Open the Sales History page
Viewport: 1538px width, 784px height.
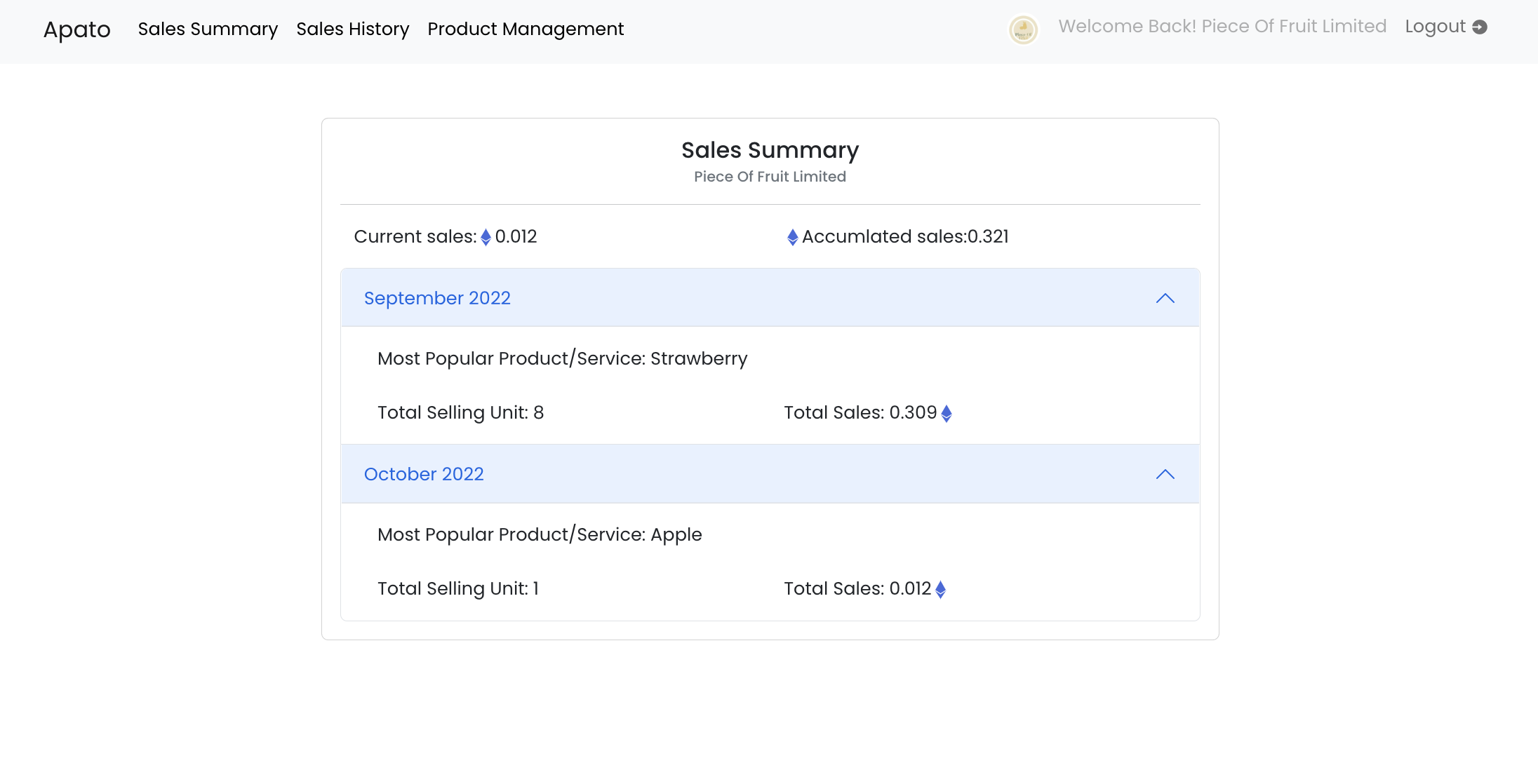coord(352,29)
